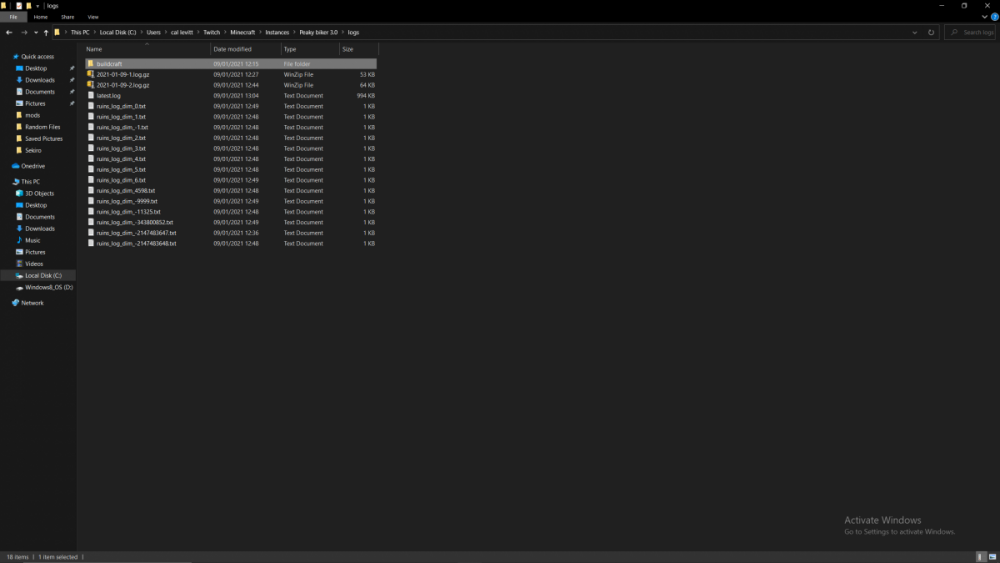Open the address bar history dropdown
The height and width of the screenshot is (563, 1000).
[916, 32]
